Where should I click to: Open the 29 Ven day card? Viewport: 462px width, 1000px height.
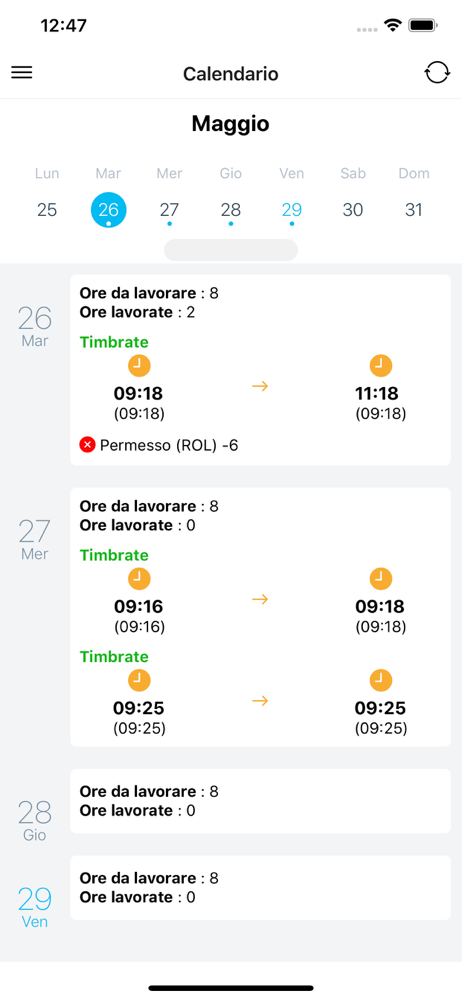(260, 888)
